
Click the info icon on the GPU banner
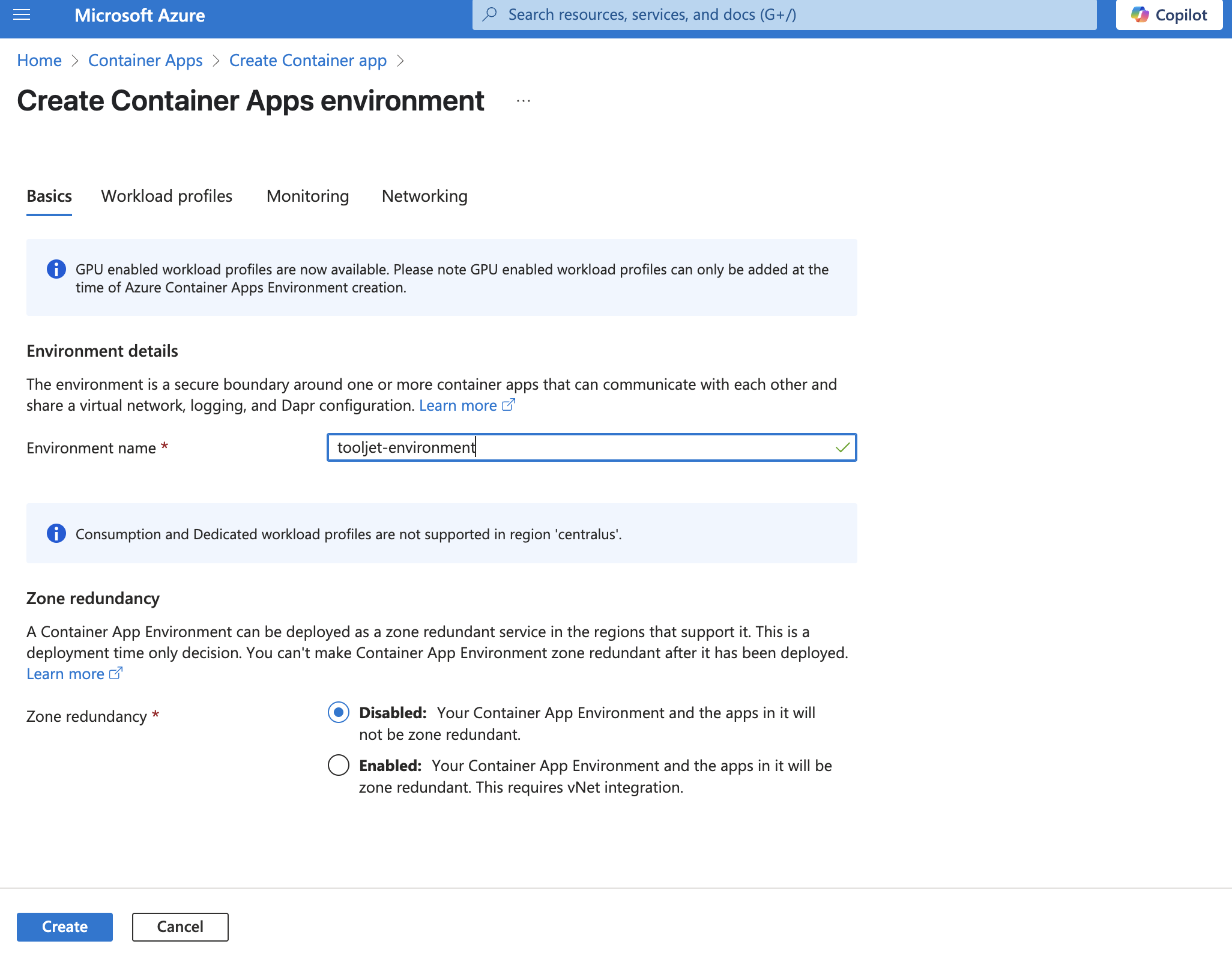[x=56, y=269]
